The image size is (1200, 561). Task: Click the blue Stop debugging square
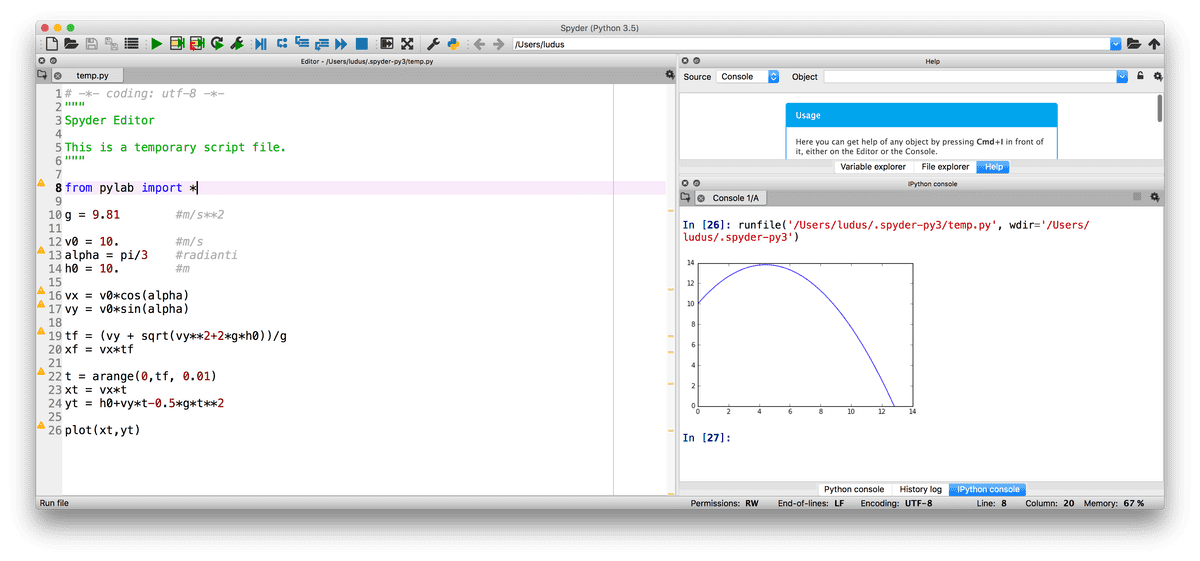(x=361, y=44)
